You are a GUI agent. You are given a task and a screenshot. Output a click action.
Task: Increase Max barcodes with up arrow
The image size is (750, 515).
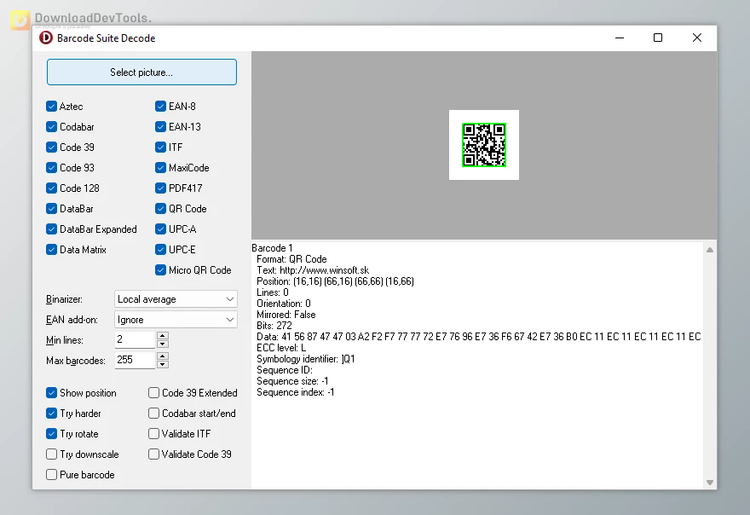(163, 356)
